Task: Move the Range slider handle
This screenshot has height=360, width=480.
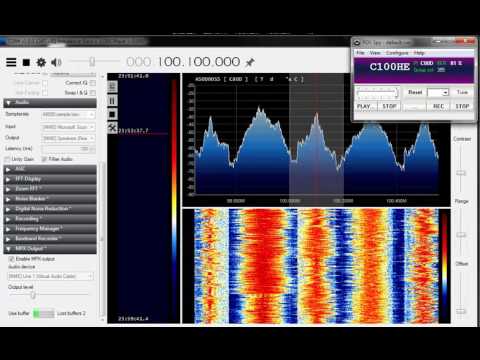Action: [x=461, y=235]
